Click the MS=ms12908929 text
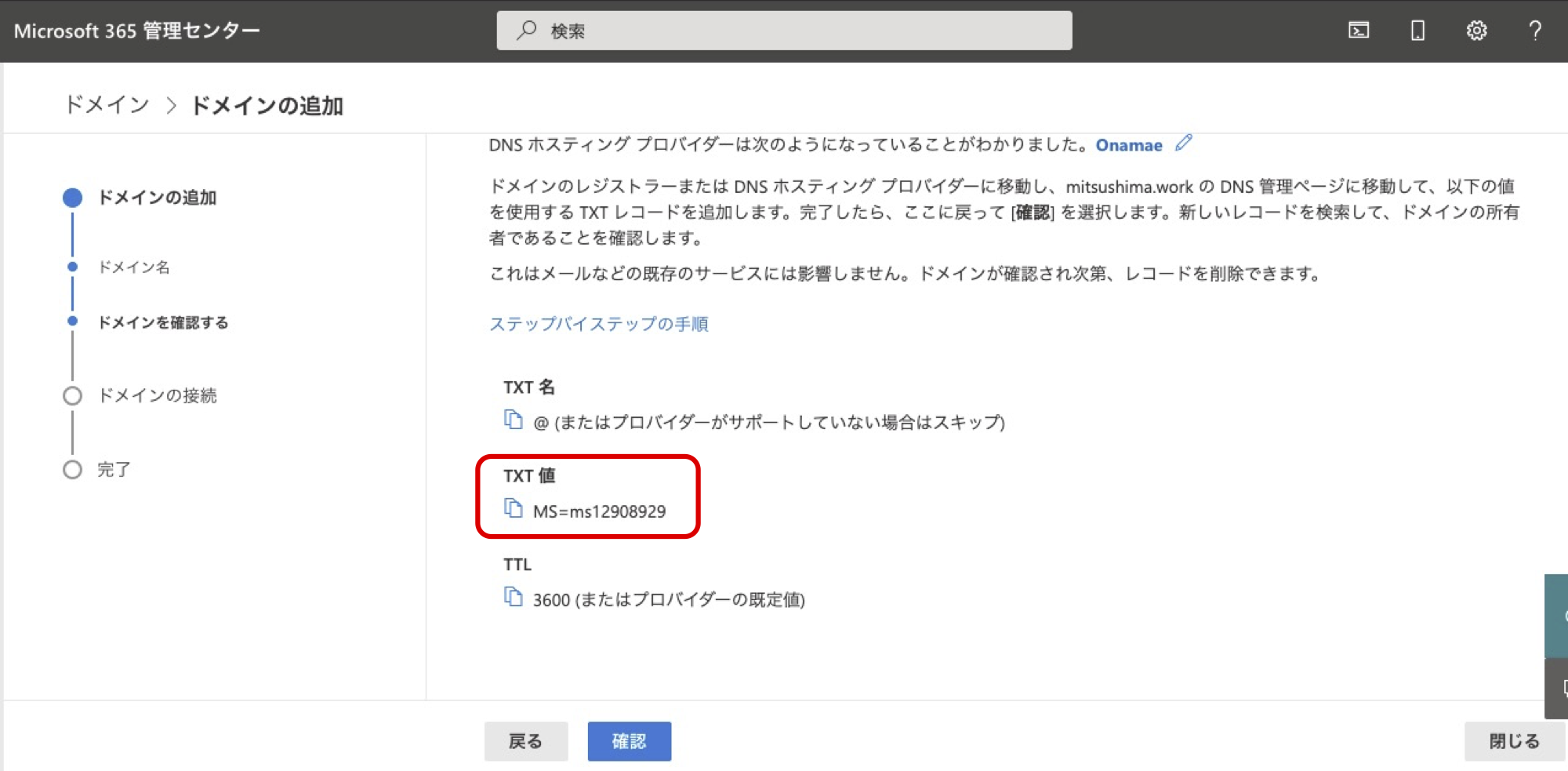Image resolution: width=1568 pixels, height=771 pixels. click(x=600, y=511)
